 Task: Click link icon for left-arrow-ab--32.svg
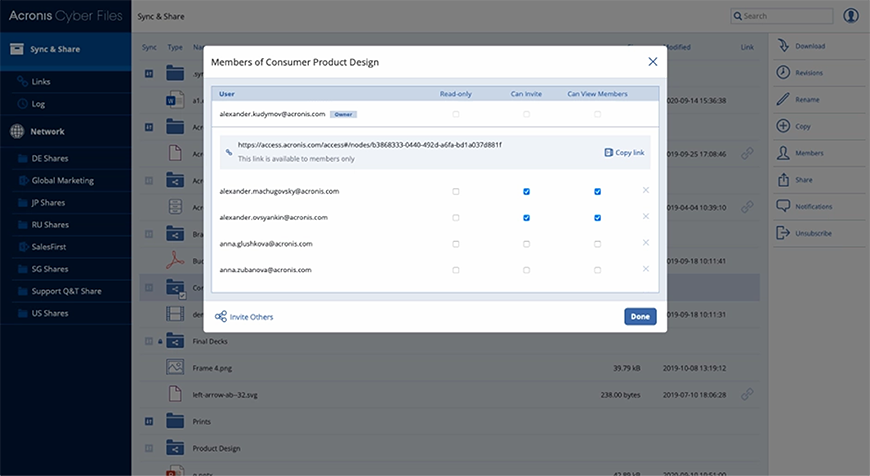(747, 394)
